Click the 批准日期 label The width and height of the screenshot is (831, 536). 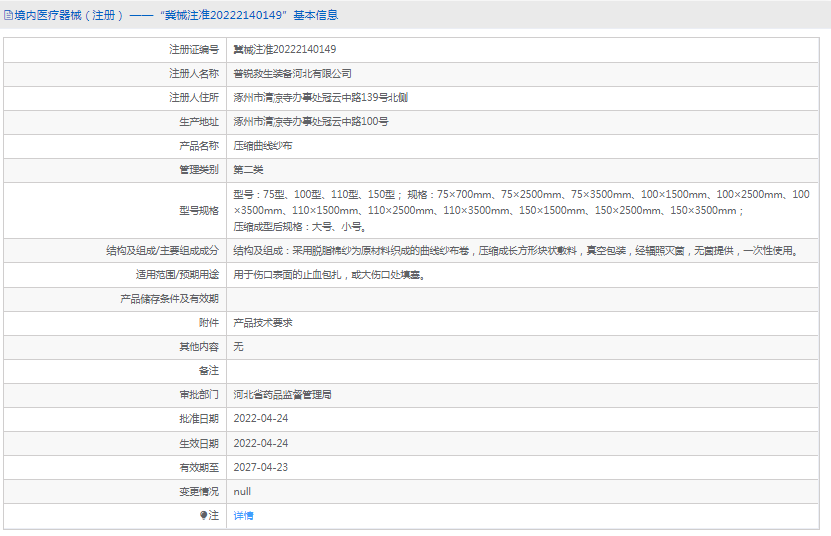point(199,419)
